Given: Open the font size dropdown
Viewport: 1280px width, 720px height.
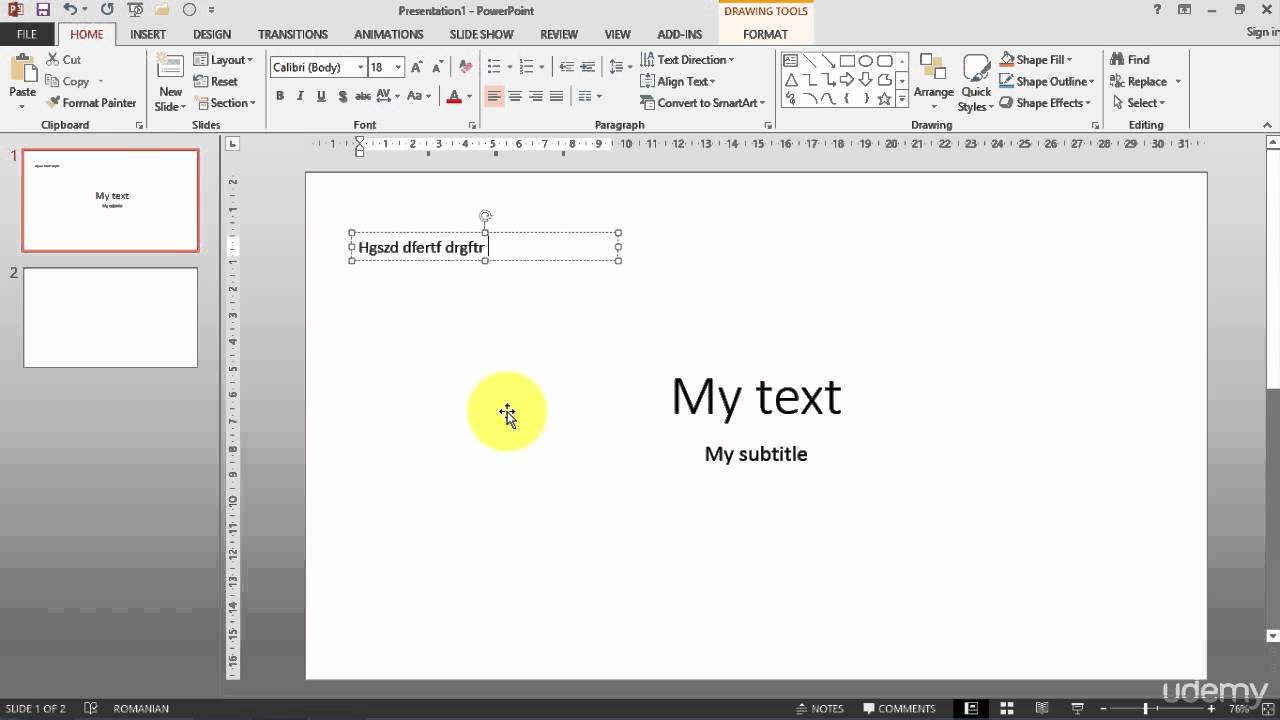Looking at the screenshot, I should 397,67.
